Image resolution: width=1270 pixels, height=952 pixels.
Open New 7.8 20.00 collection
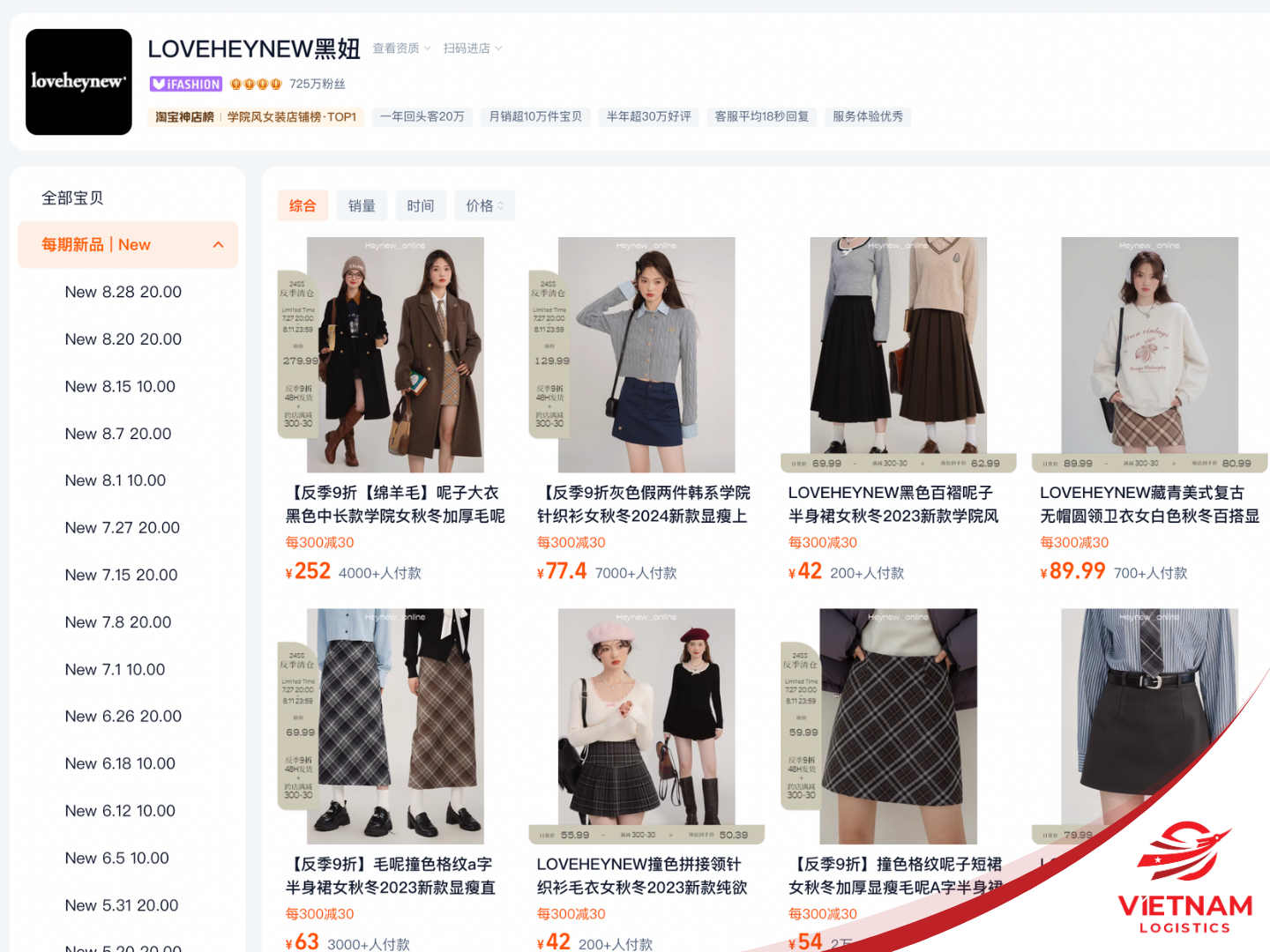point(118,622)
